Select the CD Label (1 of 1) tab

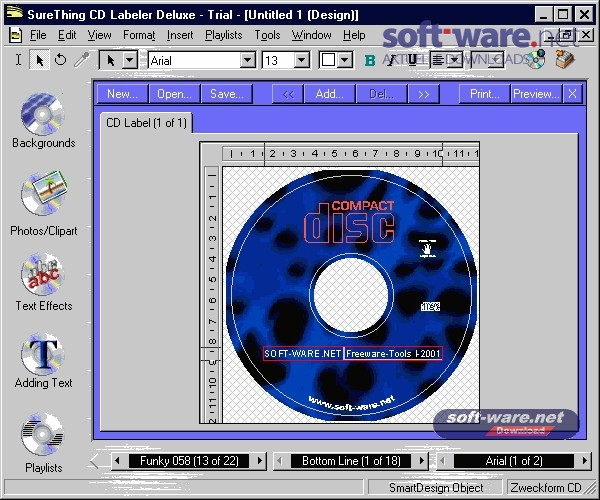pyautogui.click(x=146, y=123)
